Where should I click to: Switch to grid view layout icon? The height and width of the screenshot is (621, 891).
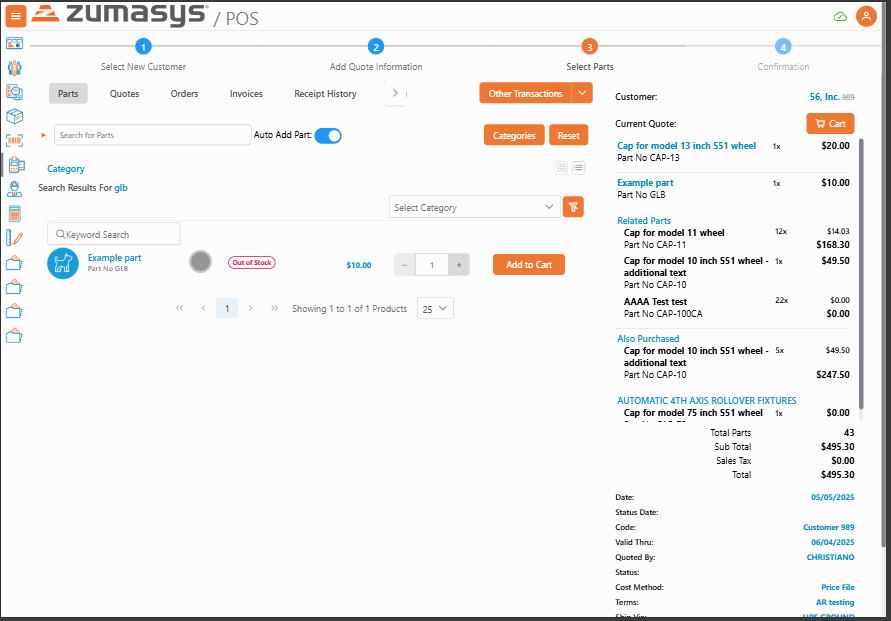[x=561, y=168]
